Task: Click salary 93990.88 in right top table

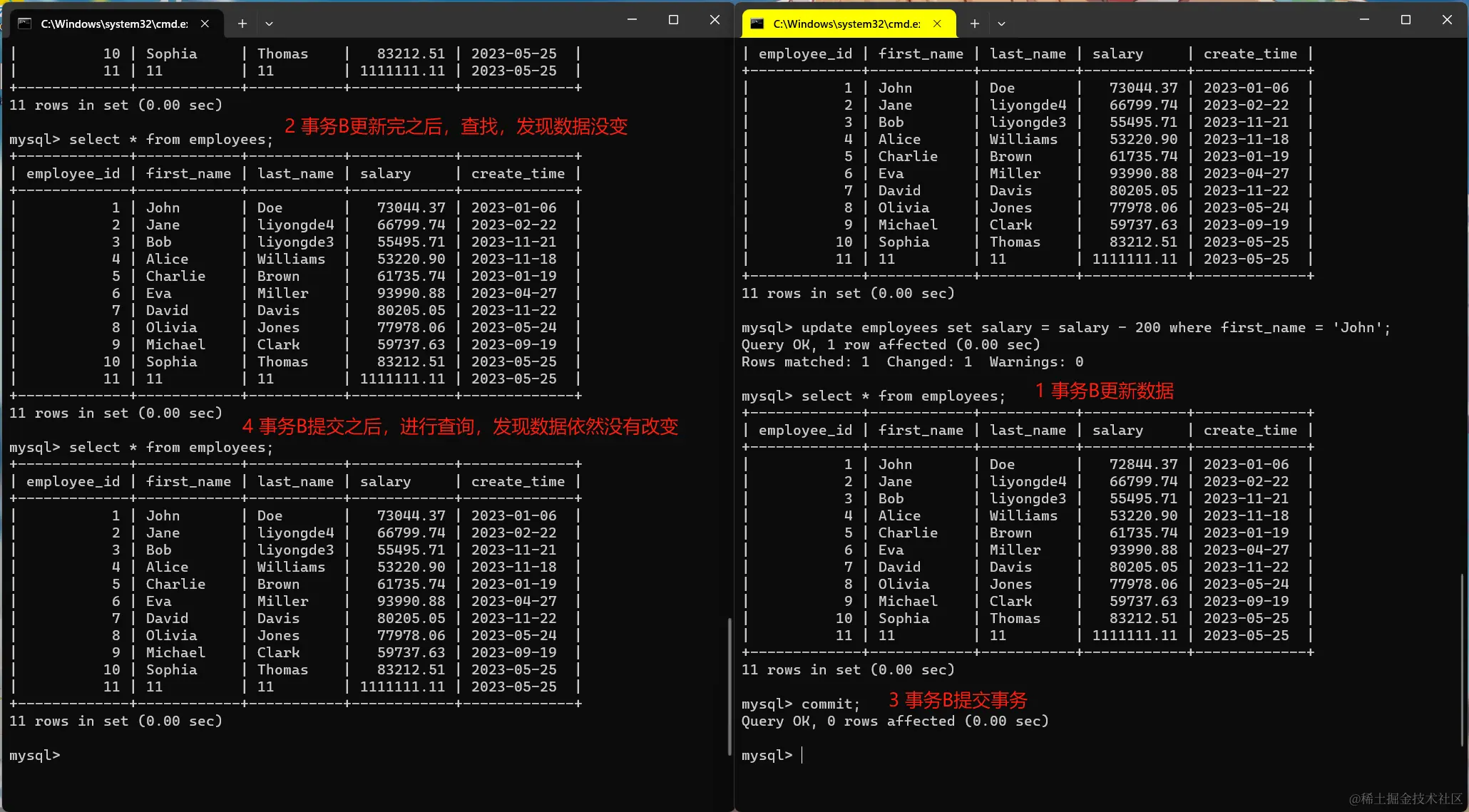Action: click(1143, 173)
